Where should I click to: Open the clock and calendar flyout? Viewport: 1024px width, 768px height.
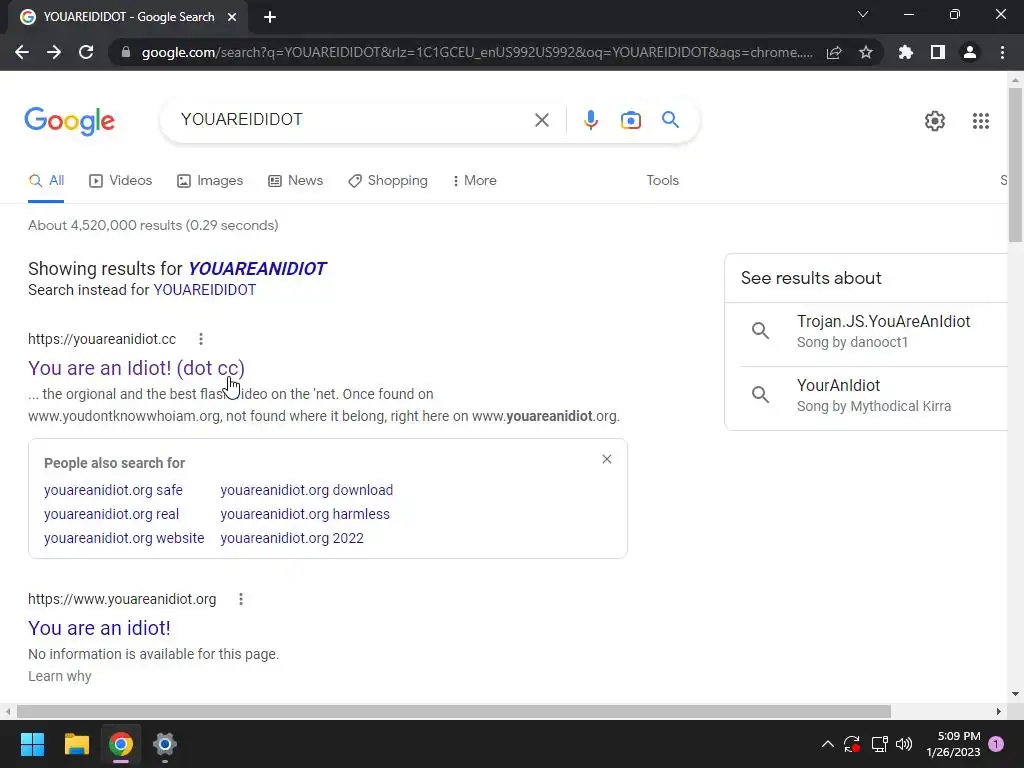[953, 744]
